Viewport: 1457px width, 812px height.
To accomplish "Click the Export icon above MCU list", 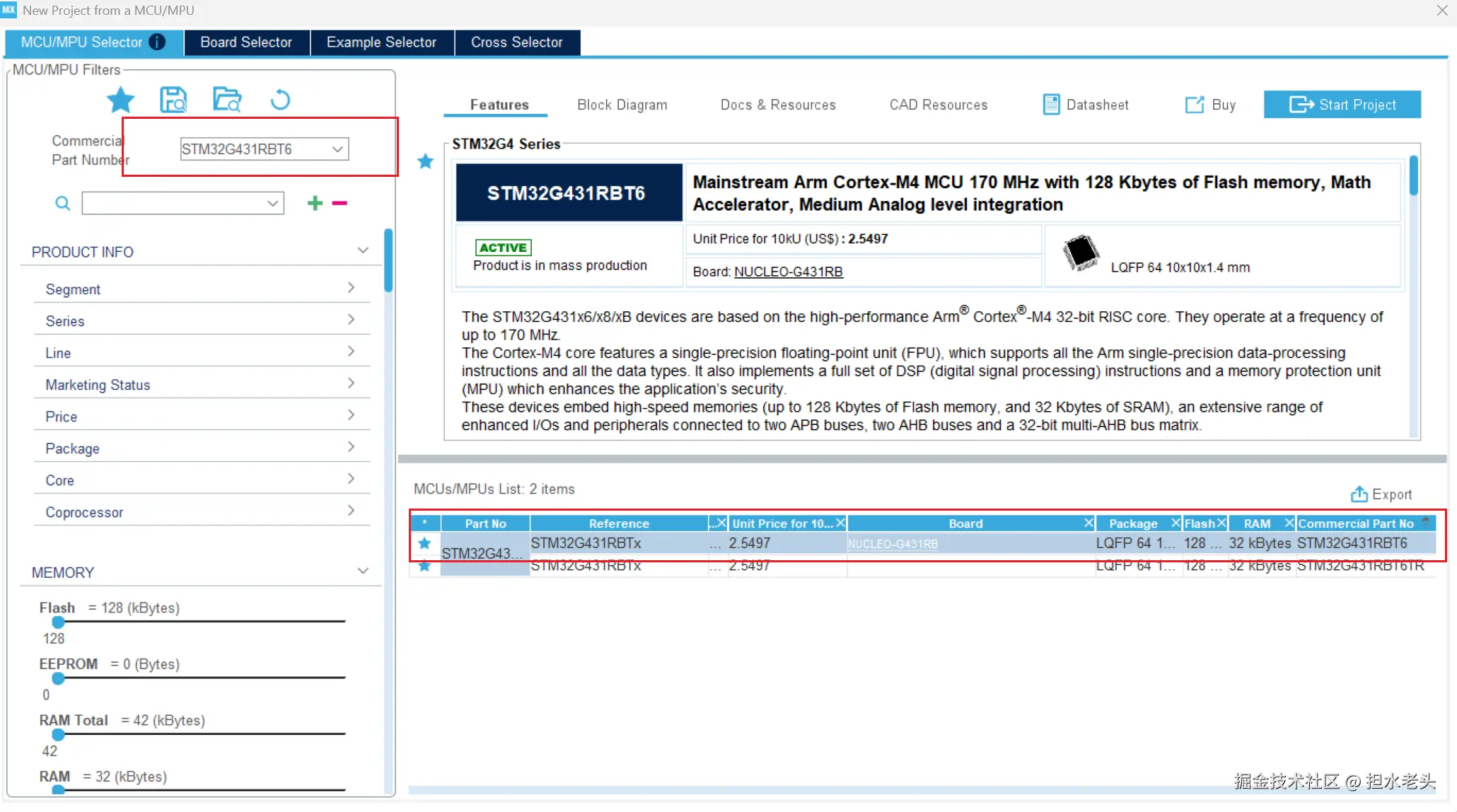I will click(x=1359, y=494).
